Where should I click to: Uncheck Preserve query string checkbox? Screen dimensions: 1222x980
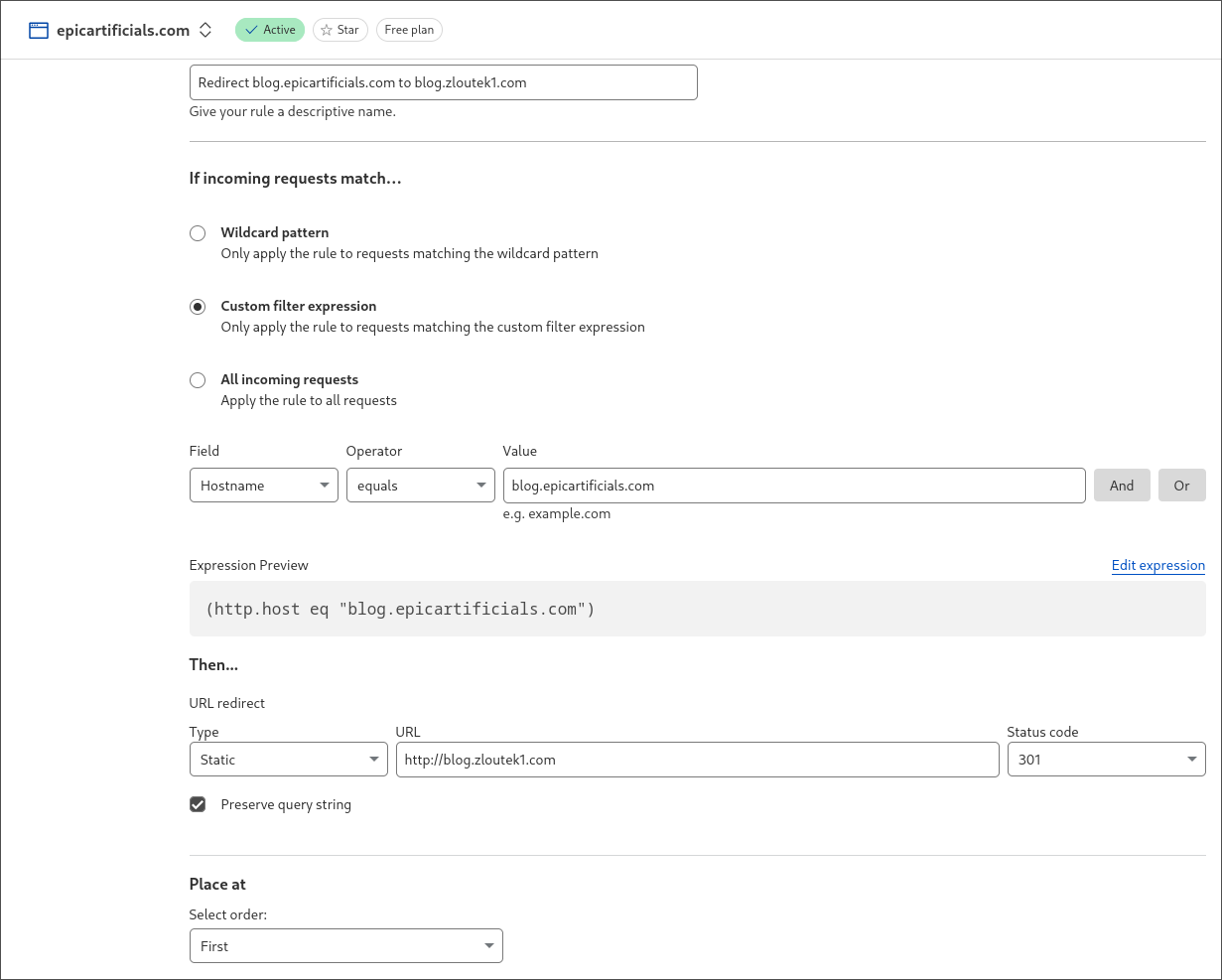pyautogui.click(x=198, y=804)
